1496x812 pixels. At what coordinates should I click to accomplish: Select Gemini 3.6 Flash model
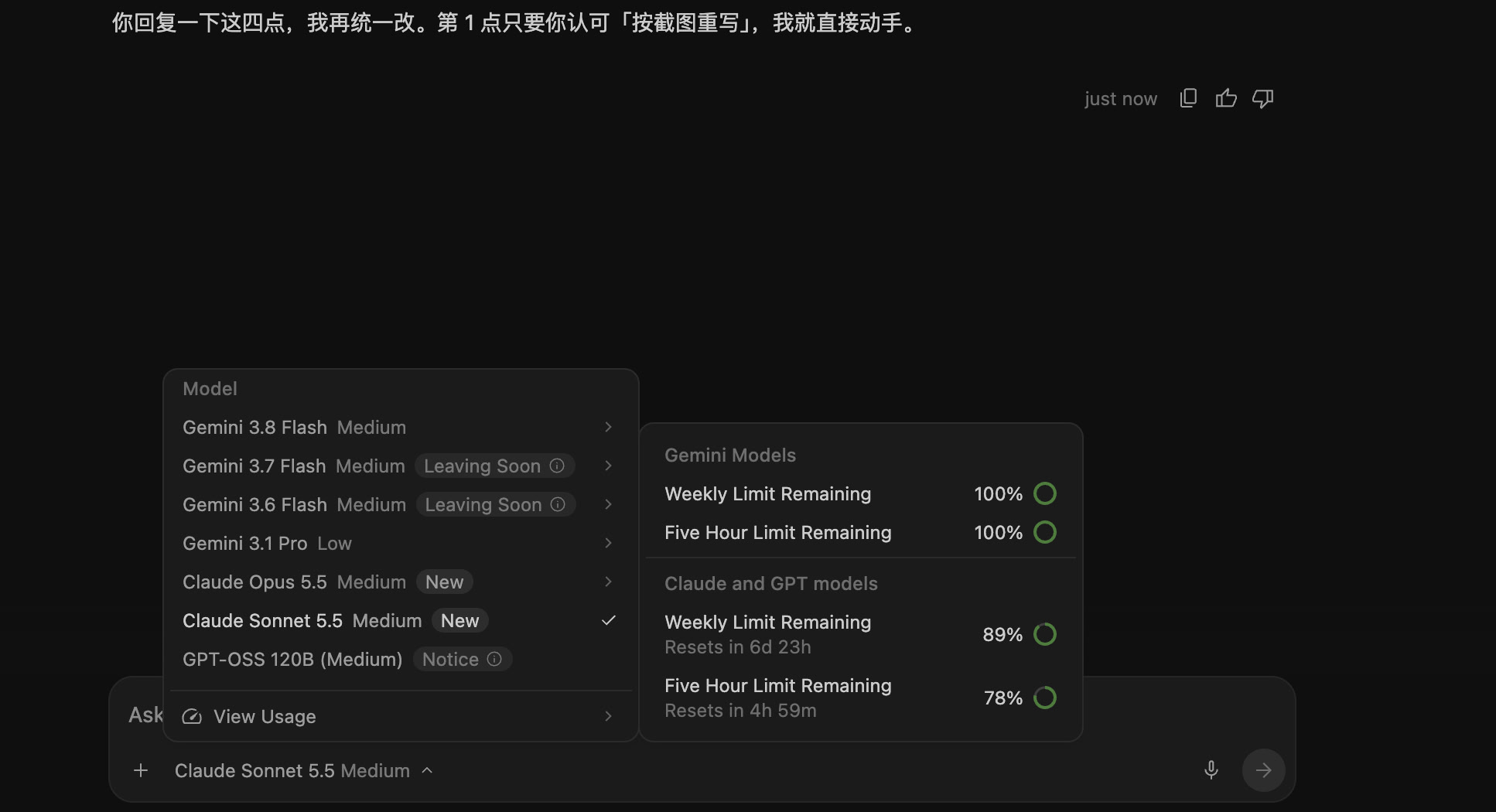tap(401, 504)
